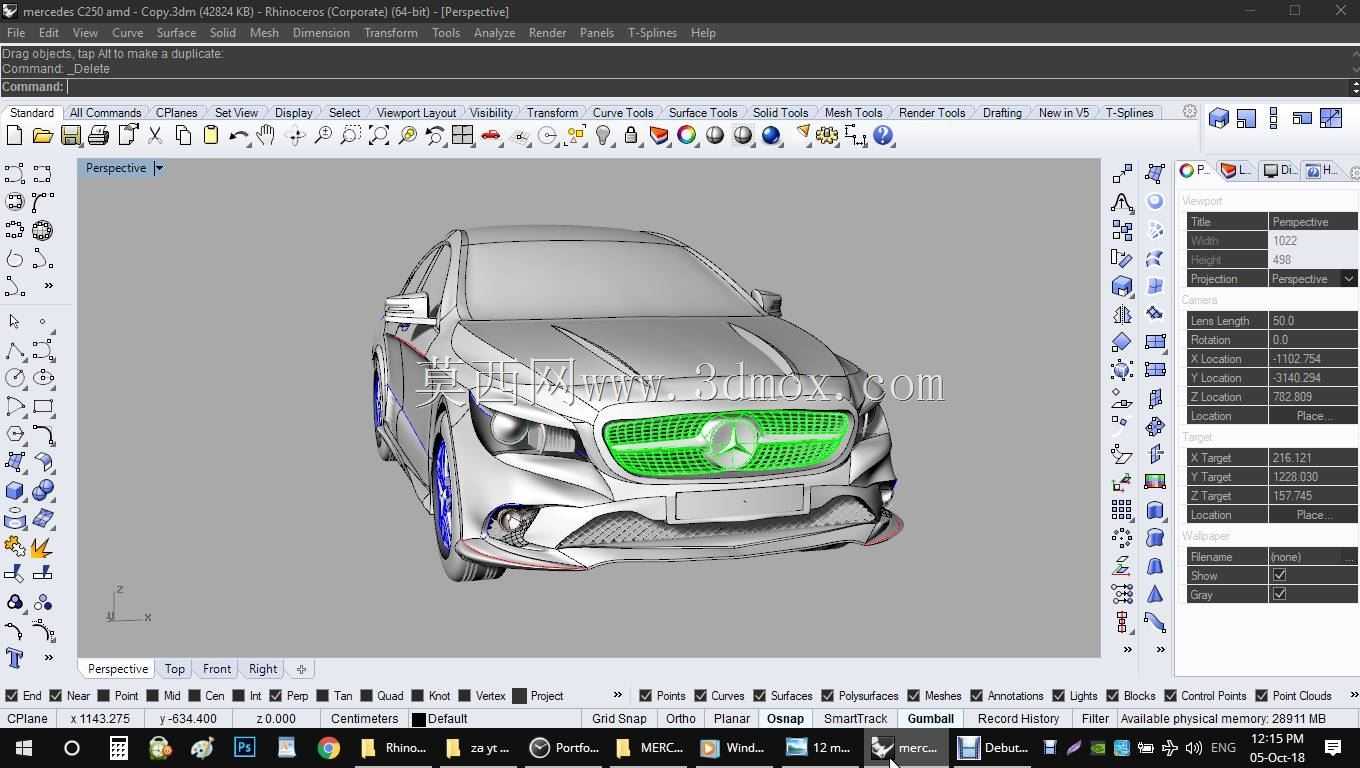Click the Zoom Extents icon
Screen dimensions: 1360x768
point(379,135)
